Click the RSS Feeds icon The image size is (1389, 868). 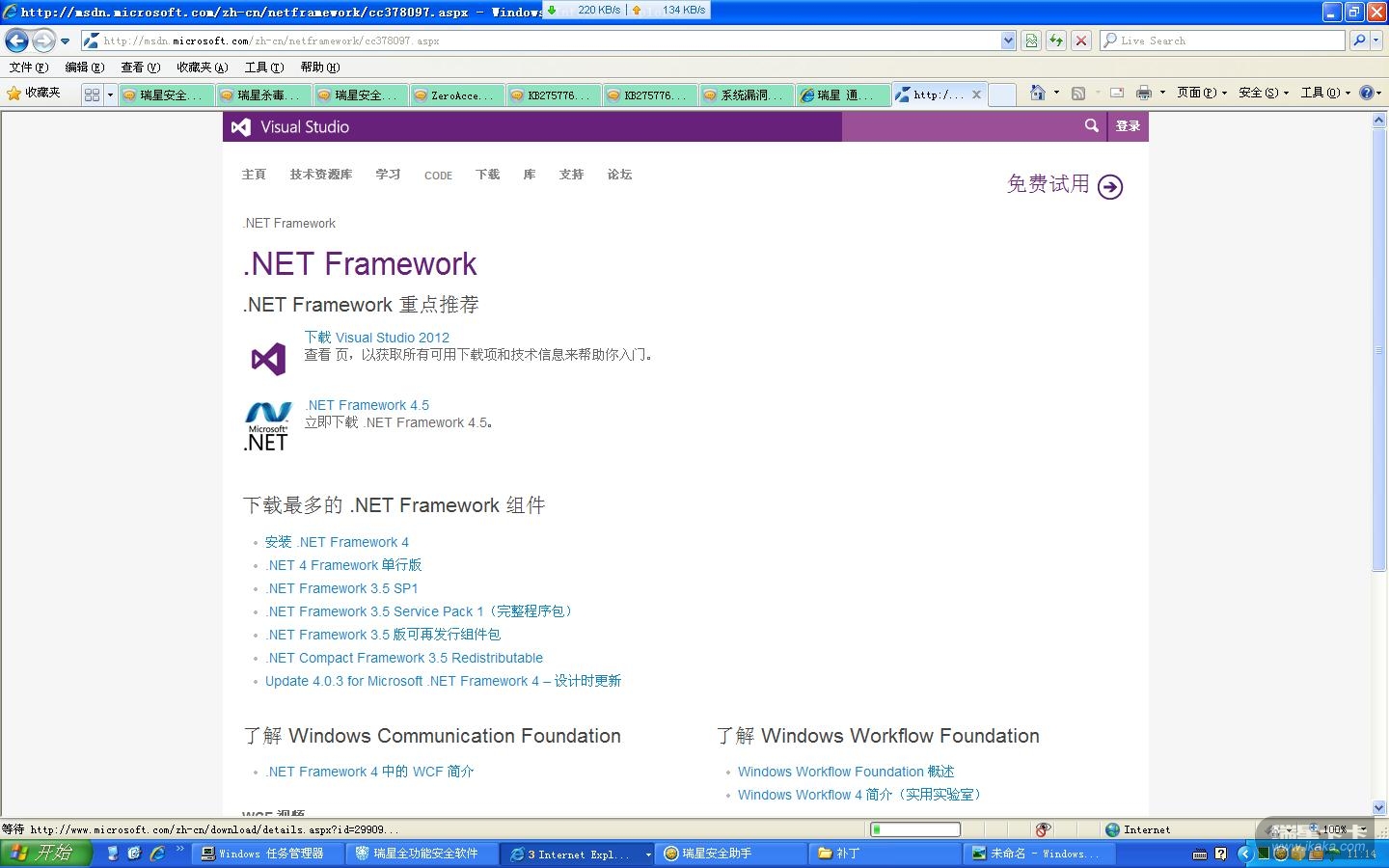[1078, 93]
